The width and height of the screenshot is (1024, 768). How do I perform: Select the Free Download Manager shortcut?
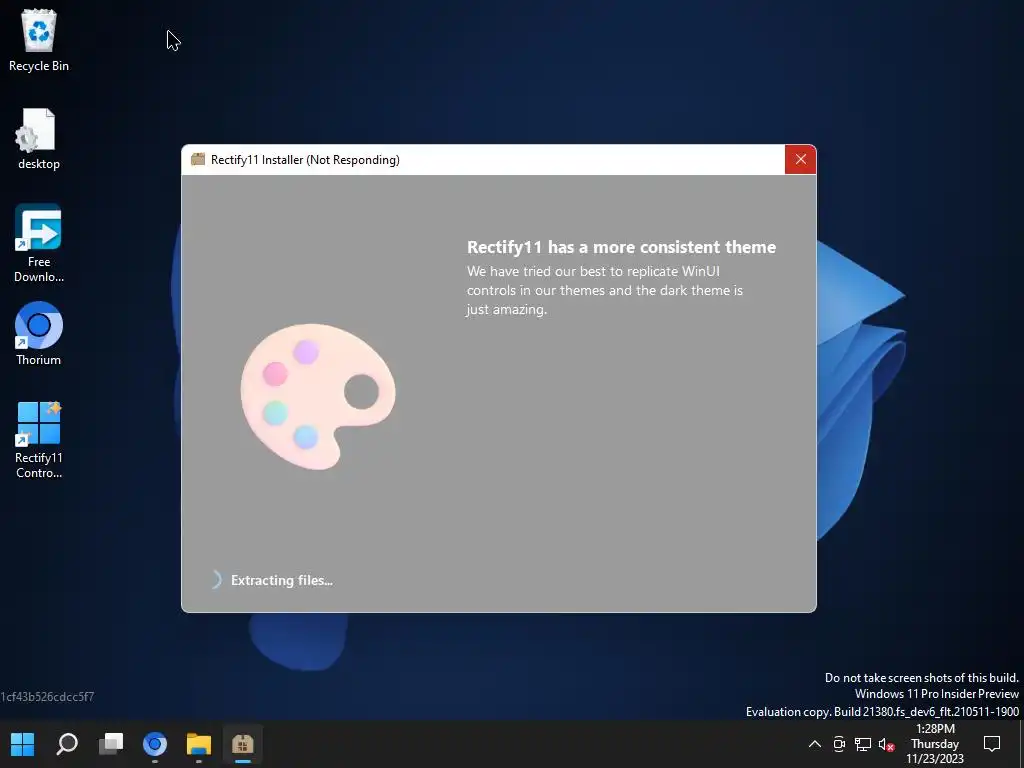[x=39, y=243]
